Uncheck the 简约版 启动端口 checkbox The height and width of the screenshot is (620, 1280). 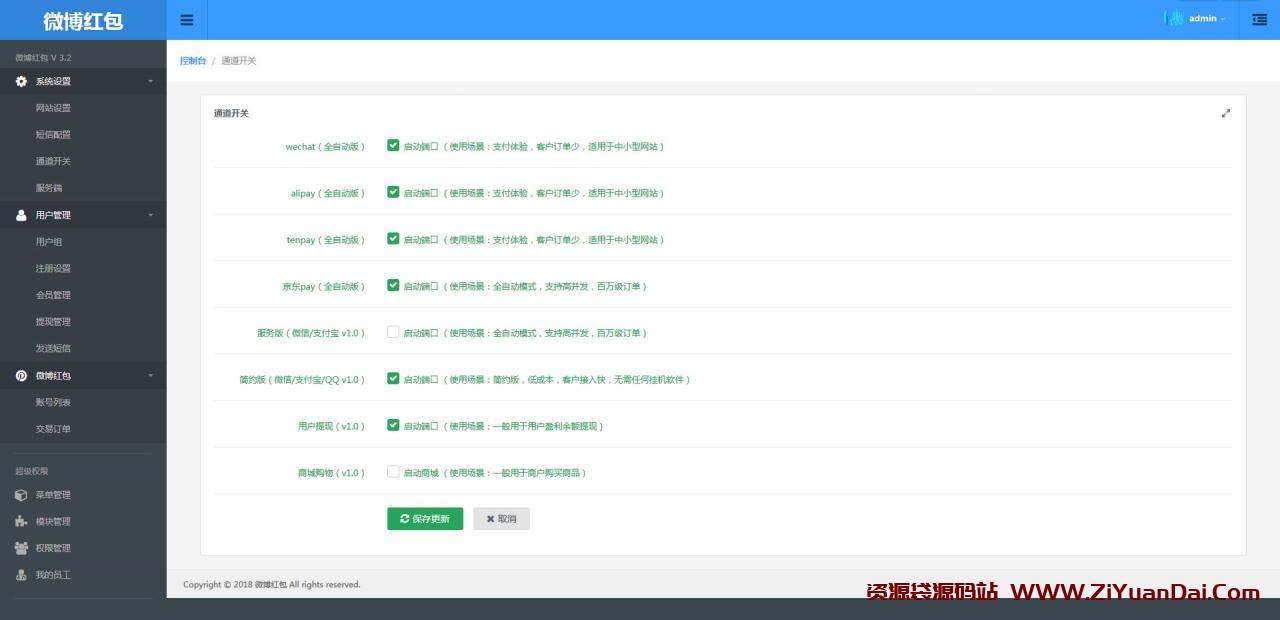click(x=393, y=378)
